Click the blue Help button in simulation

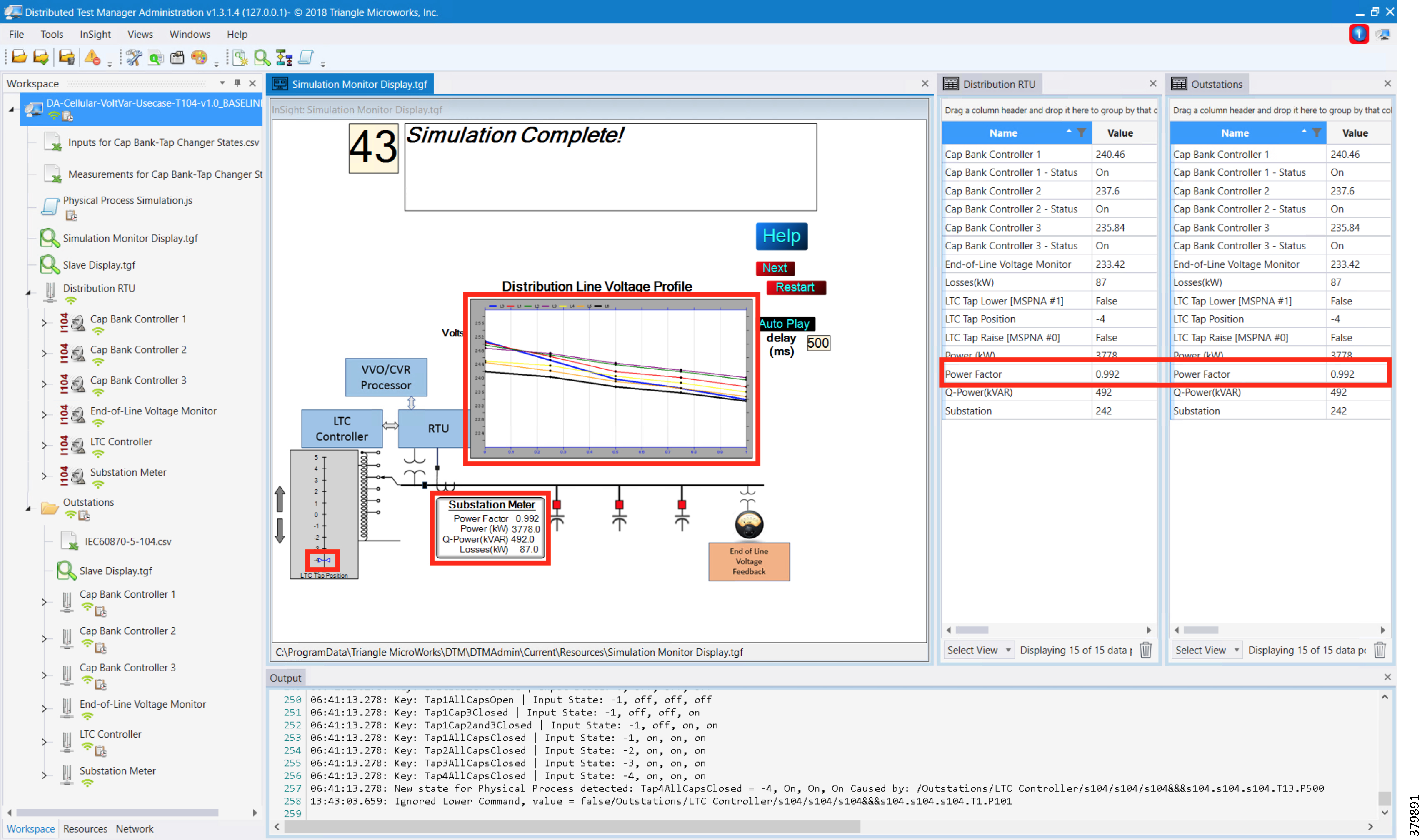781,235
